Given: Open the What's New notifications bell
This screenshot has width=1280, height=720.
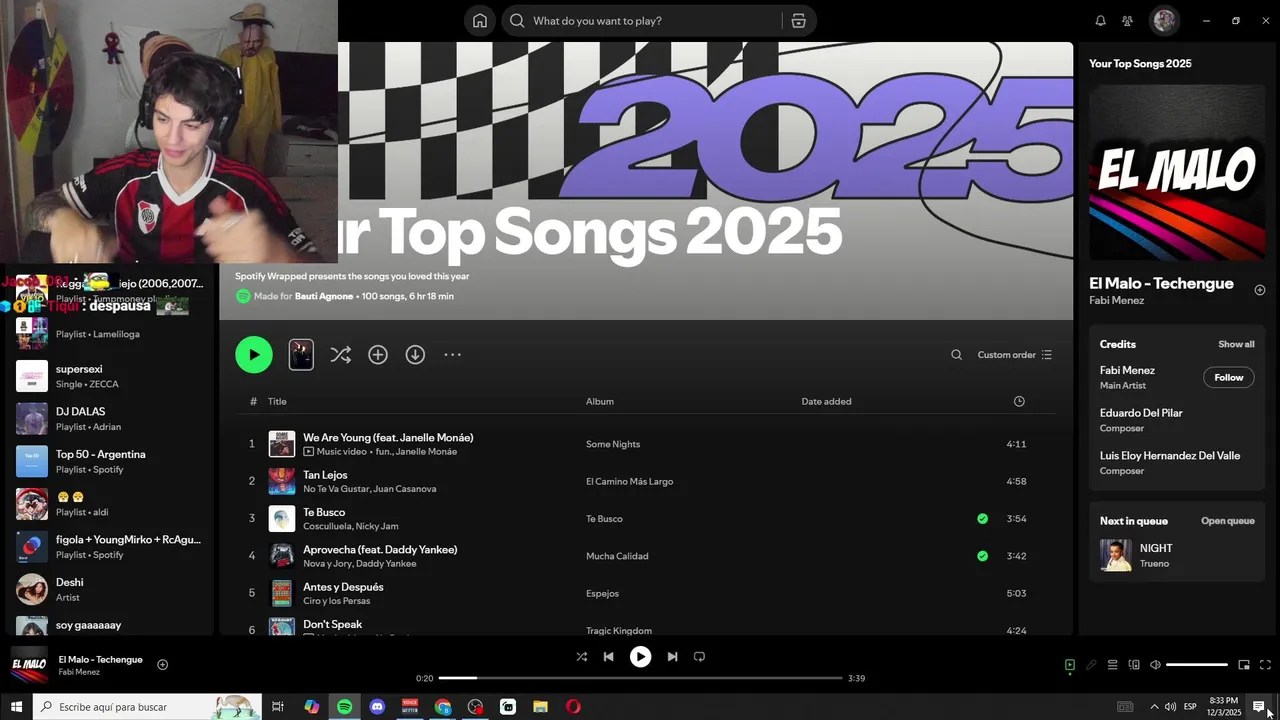Looking at the screenshot, I should [1100, 21].
